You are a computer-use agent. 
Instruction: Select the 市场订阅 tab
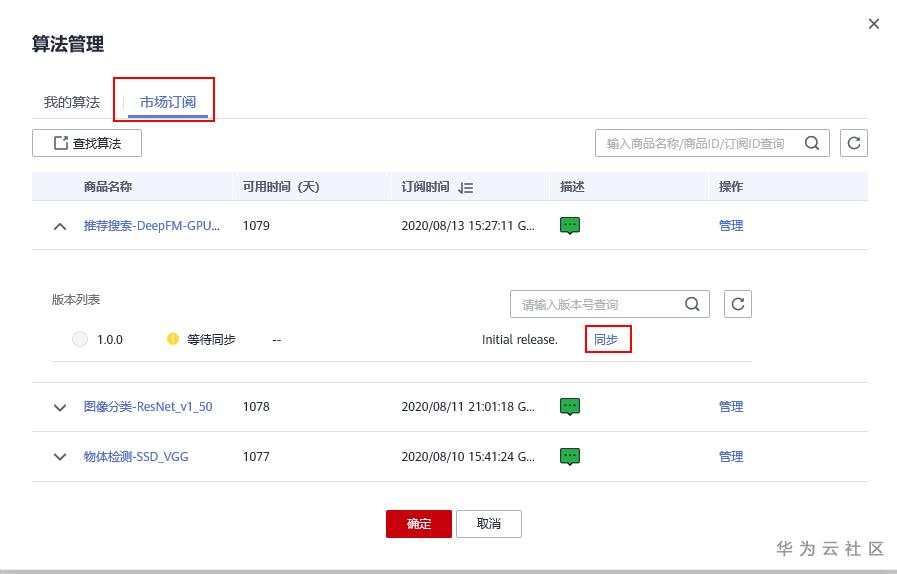click(167, 103)
